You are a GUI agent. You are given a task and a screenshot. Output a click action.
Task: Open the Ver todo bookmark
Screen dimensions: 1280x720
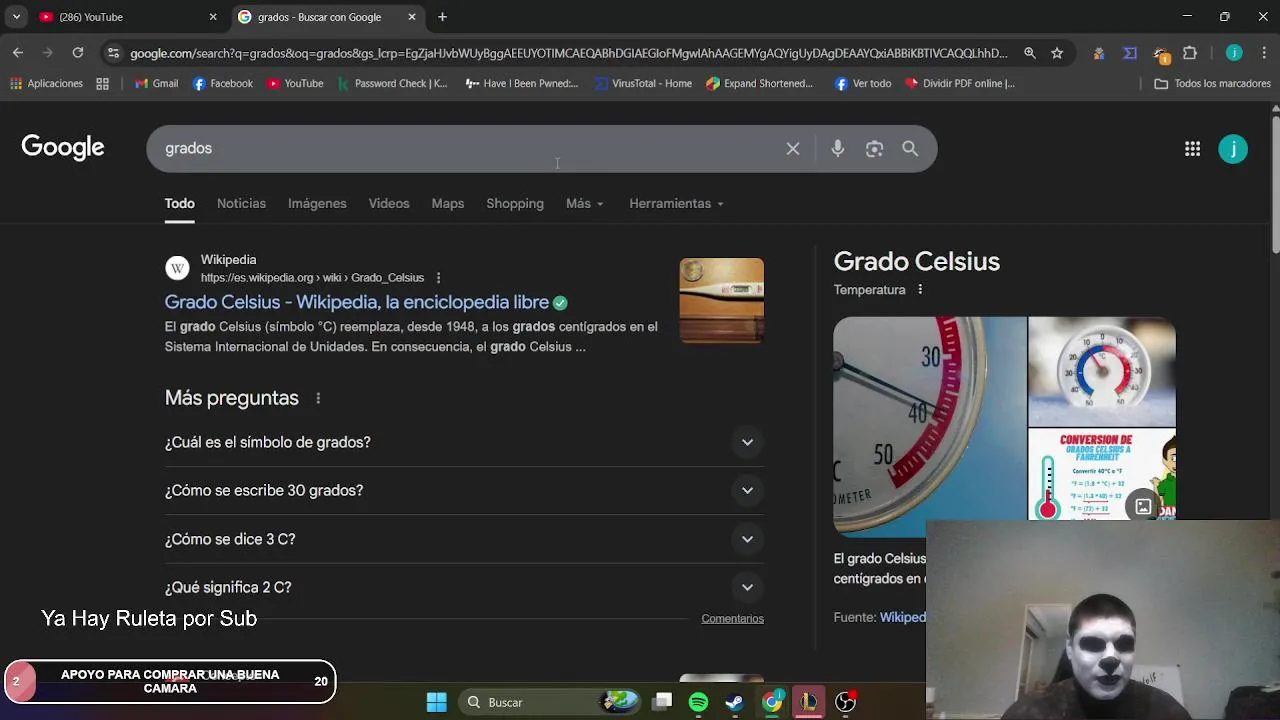863,84
